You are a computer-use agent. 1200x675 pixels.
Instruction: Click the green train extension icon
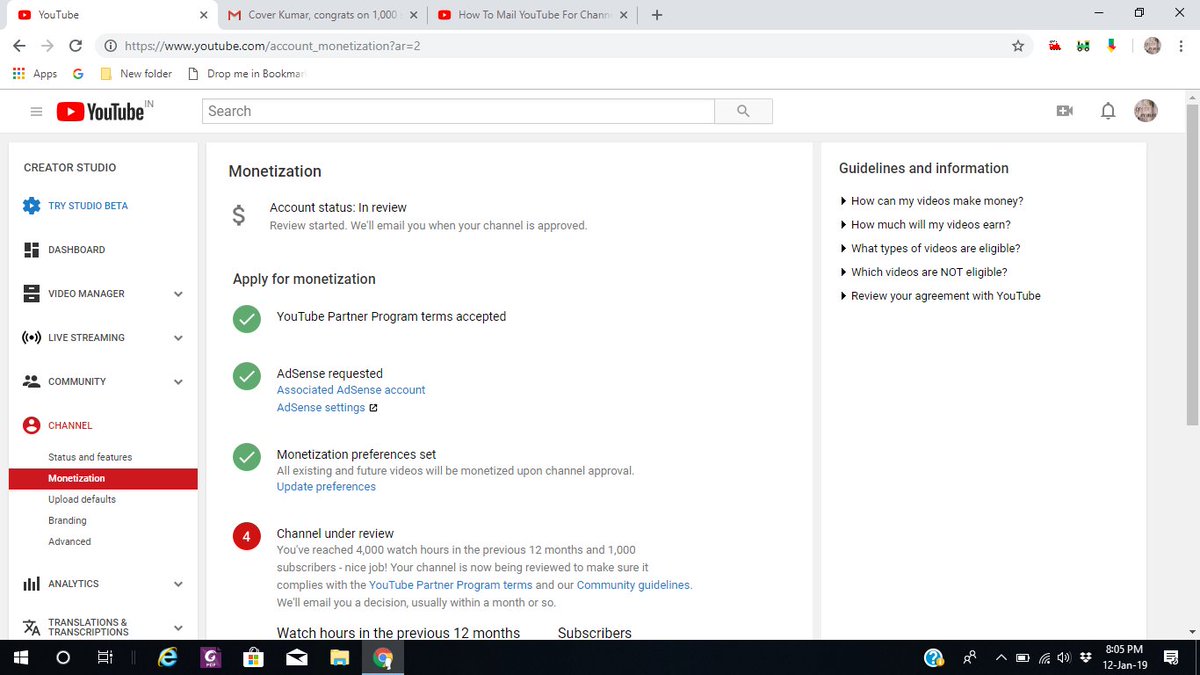[1082, 46]
